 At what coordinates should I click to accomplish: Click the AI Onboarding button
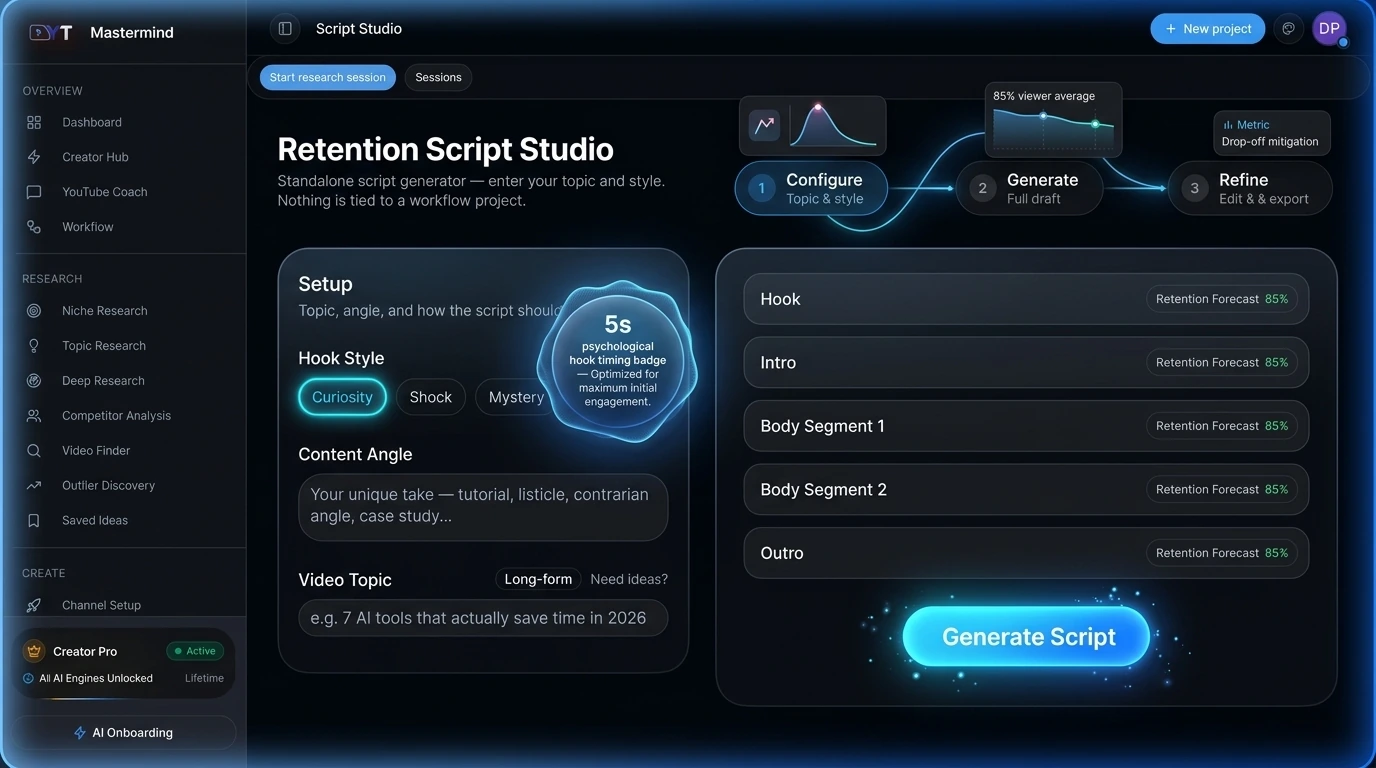[x=124, y=733]
